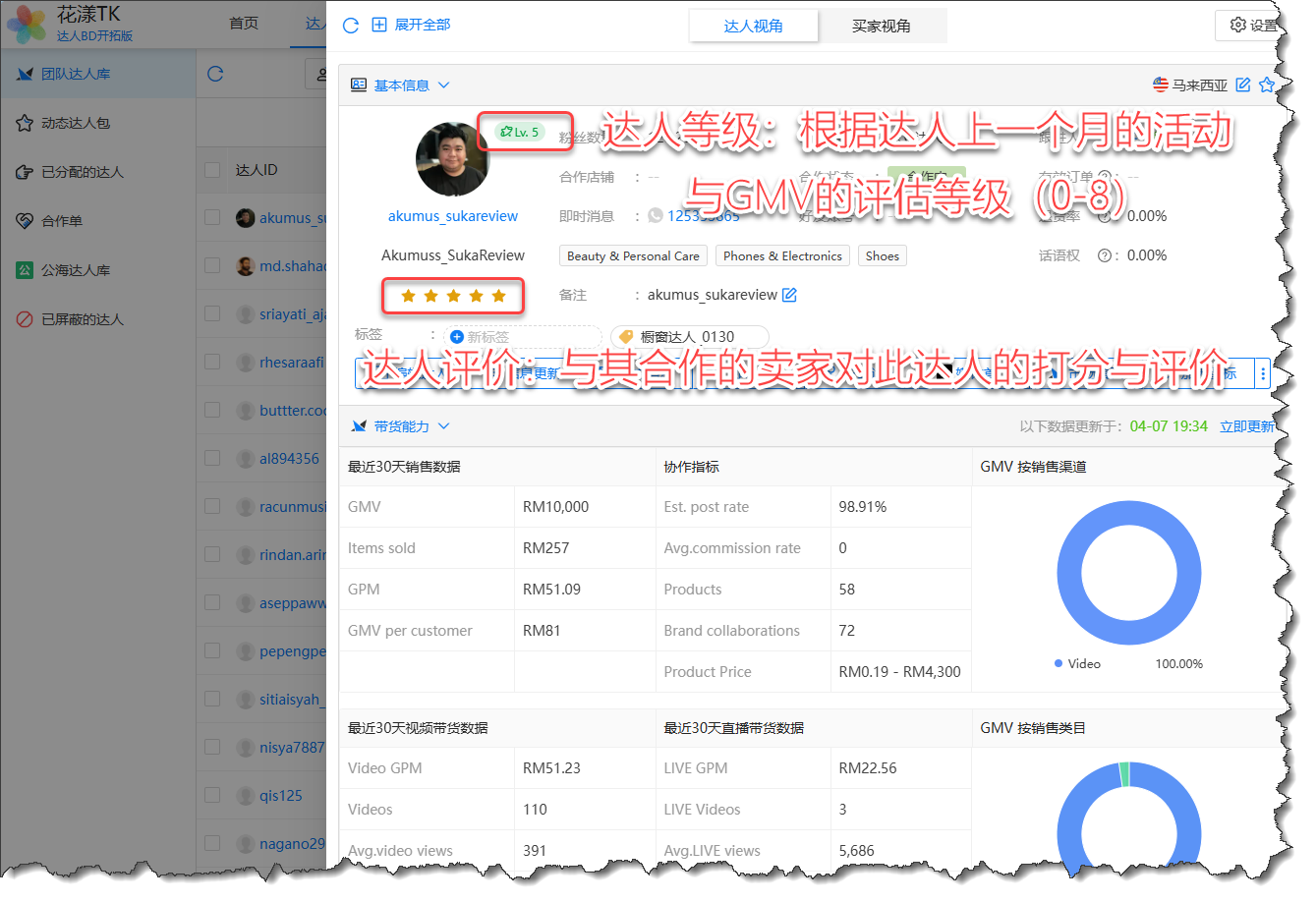Edit the 备注 note via the pencil icon

coord(789,295)
